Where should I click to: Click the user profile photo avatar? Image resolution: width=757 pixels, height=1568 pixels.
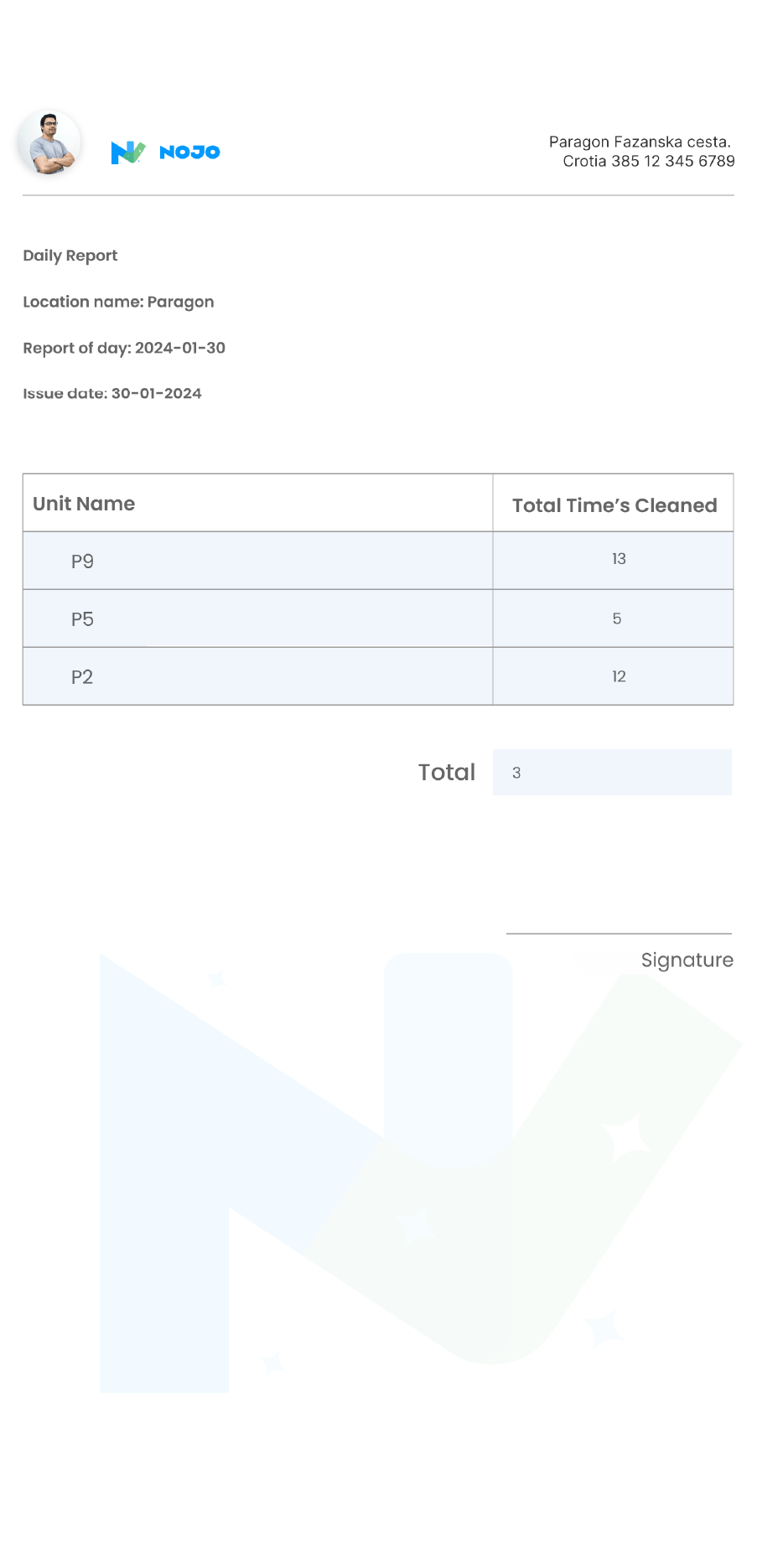pyautogui.click(x=50, y=142)
